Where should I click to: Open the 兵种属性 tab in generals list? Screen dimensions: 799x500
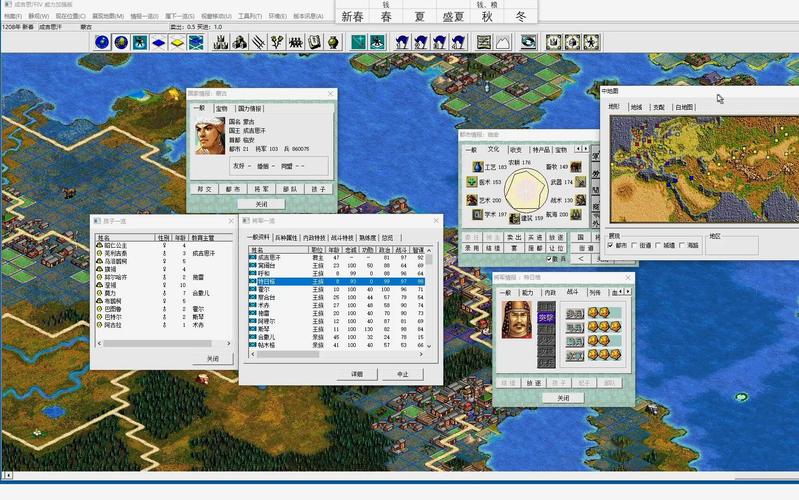[286, 238]
